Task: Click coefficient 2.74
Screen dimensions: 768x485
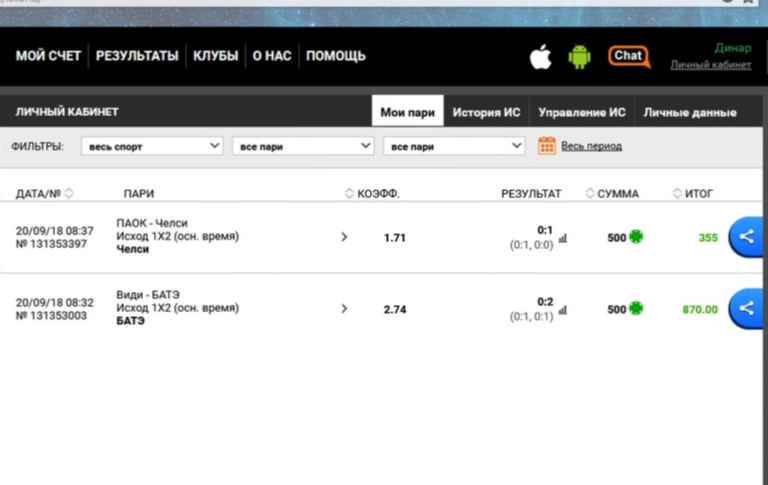Action: (x=395, y=309)
